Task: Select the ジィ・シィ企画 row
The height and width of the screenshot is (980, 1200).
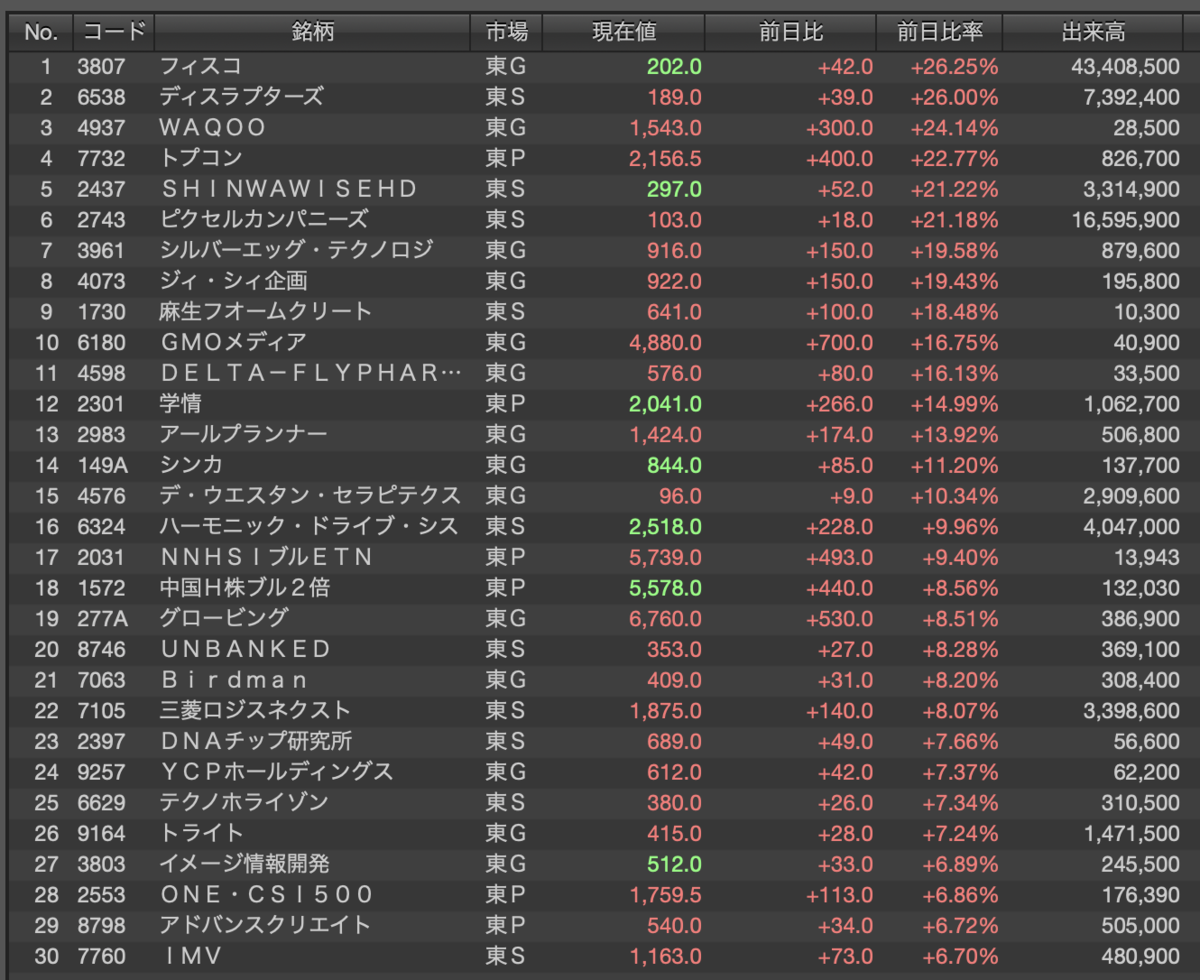Action: coord(600,281)
